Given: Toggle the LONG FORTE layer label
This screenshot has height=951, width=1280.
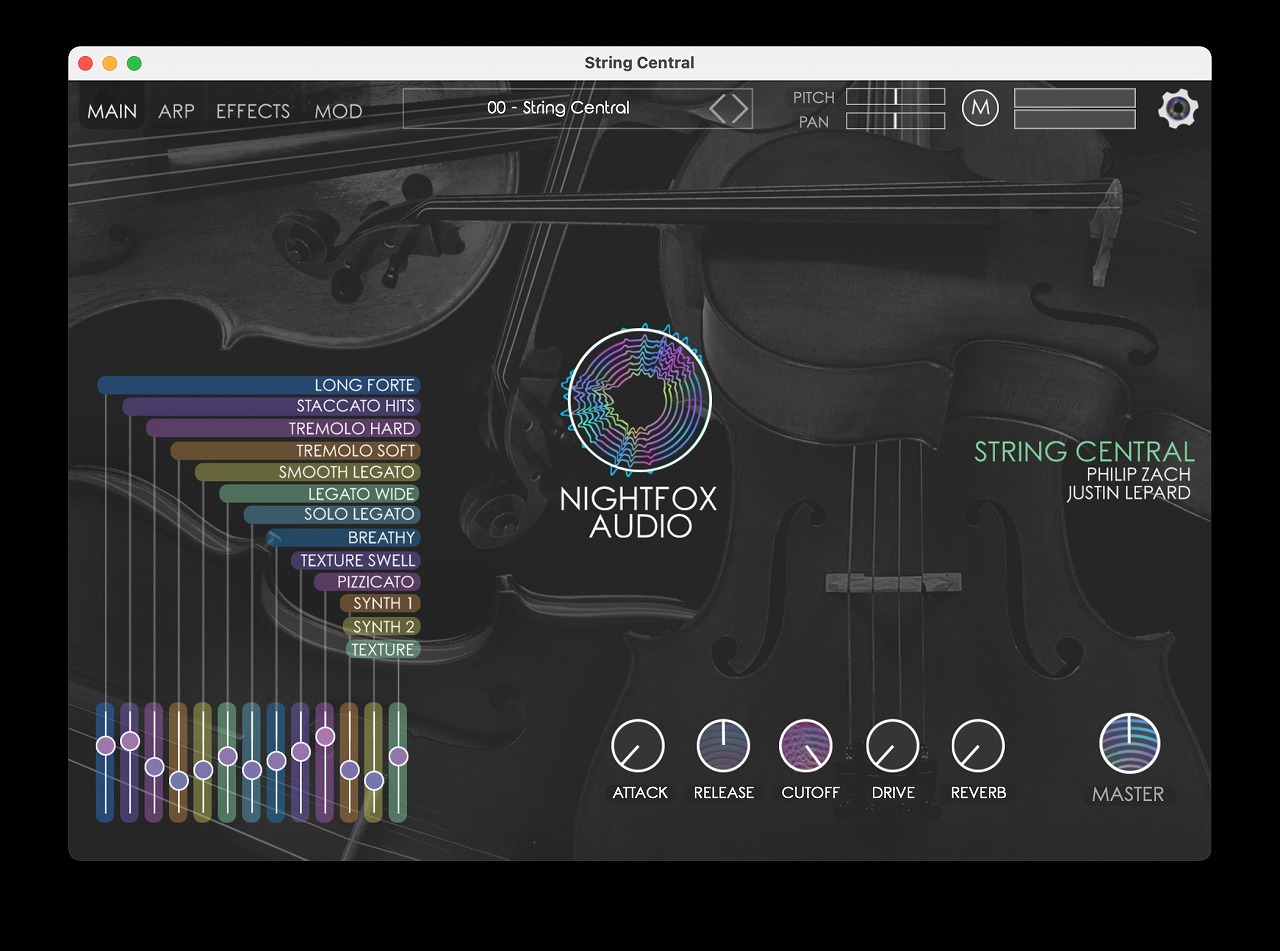Looking at the screenshot, I should point(364,385).
